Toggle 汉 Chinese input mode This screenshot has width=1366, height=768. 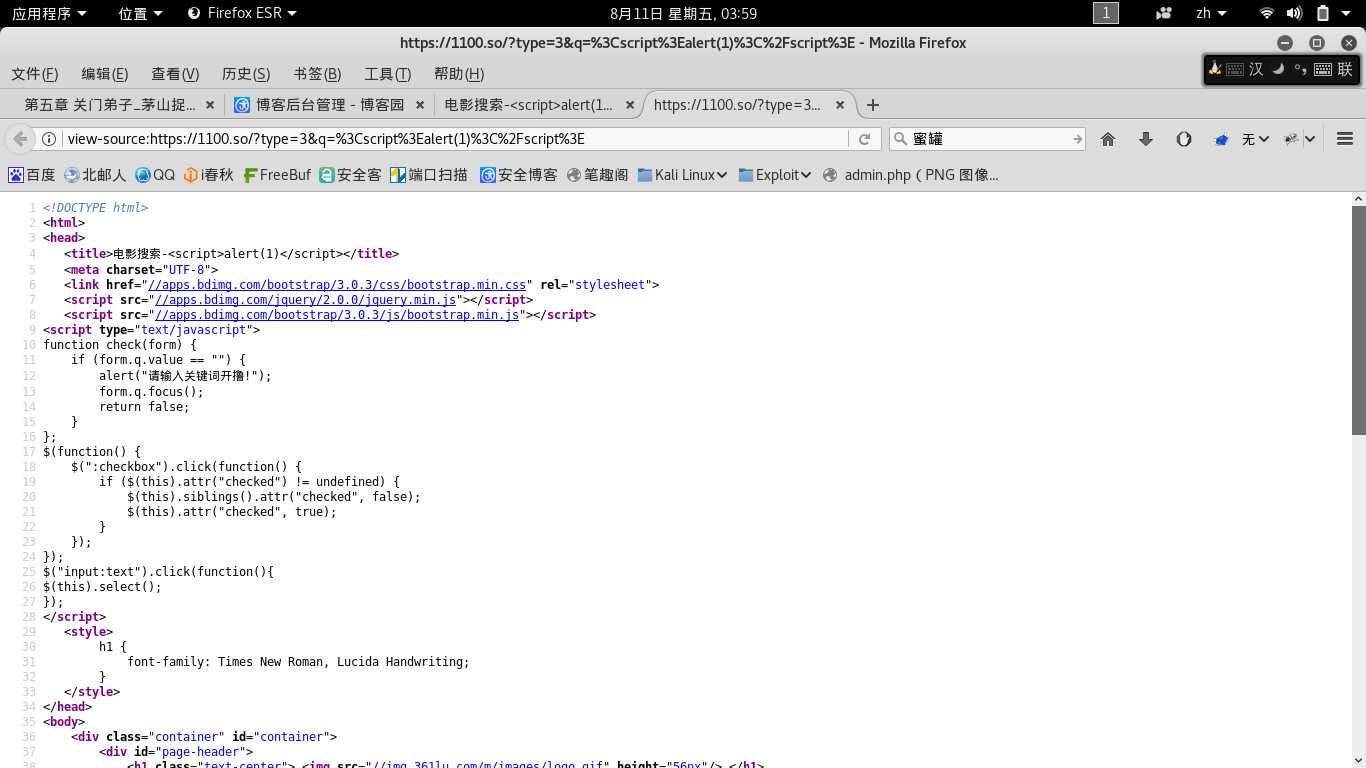pyautogui.click(x=1256, y=69)
